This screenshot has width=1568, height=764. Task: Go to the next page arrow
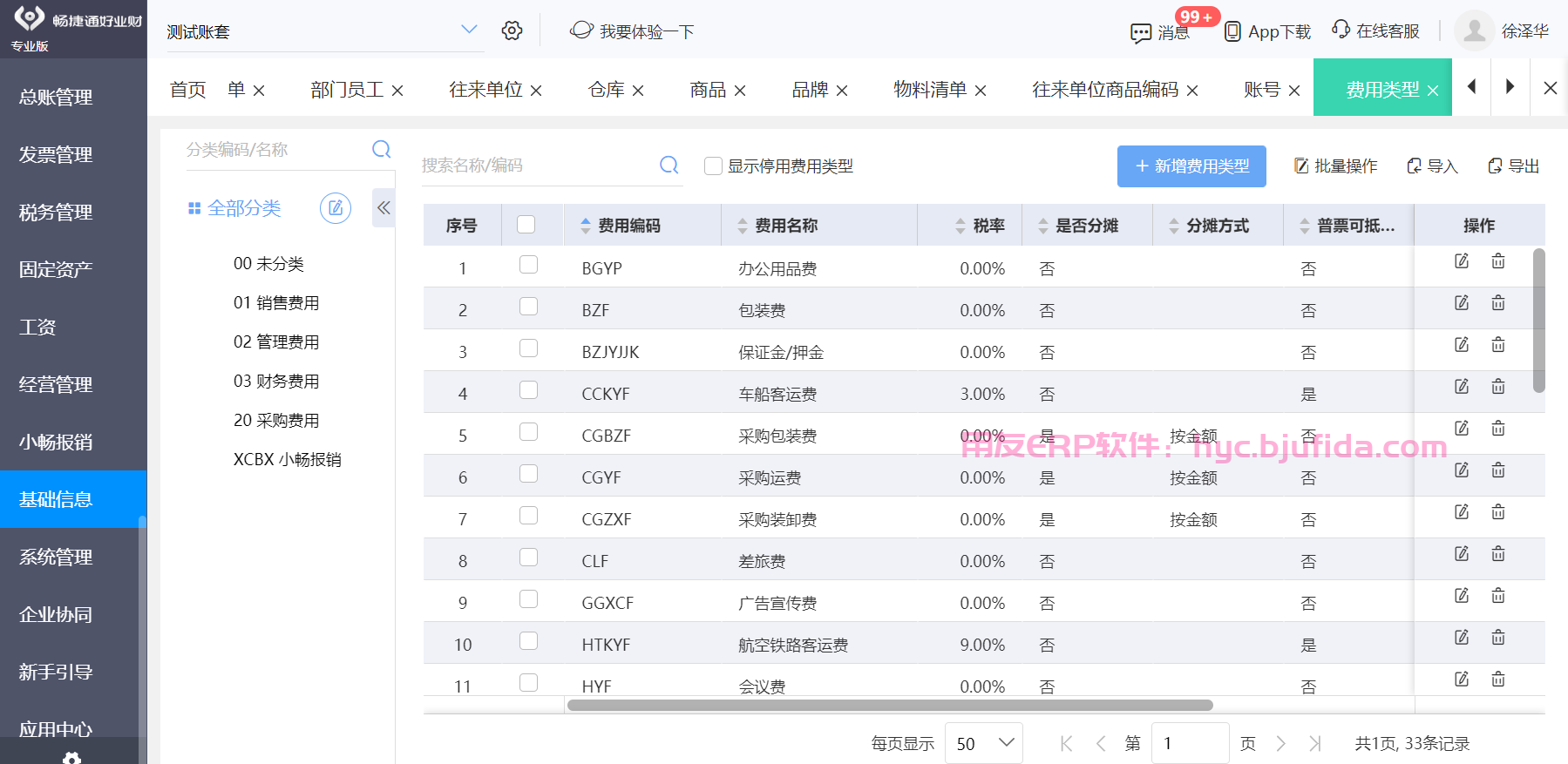click(x=1280, y=743)
